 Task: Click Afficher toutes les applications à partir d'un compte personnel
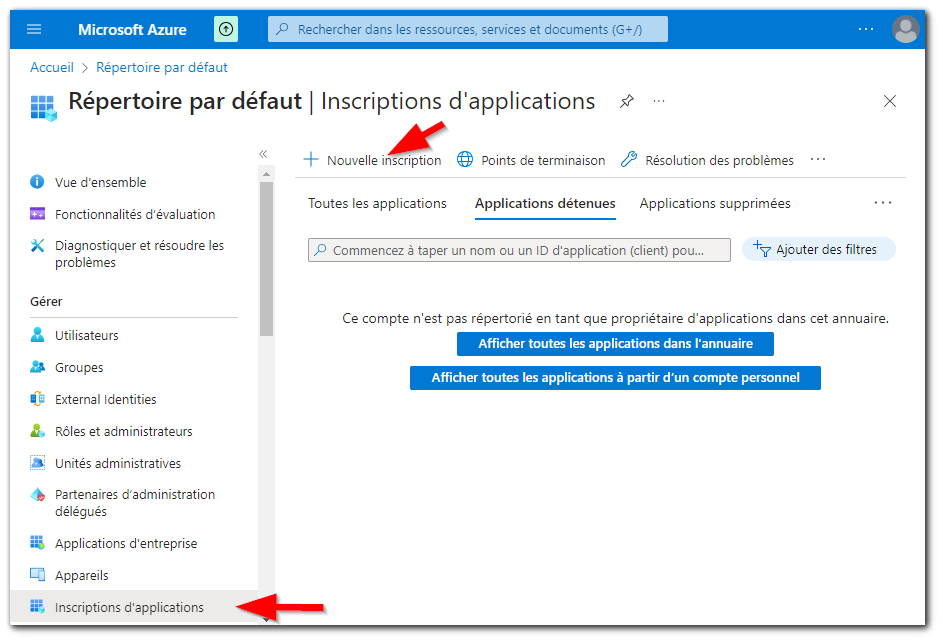[x=615, y=378]
